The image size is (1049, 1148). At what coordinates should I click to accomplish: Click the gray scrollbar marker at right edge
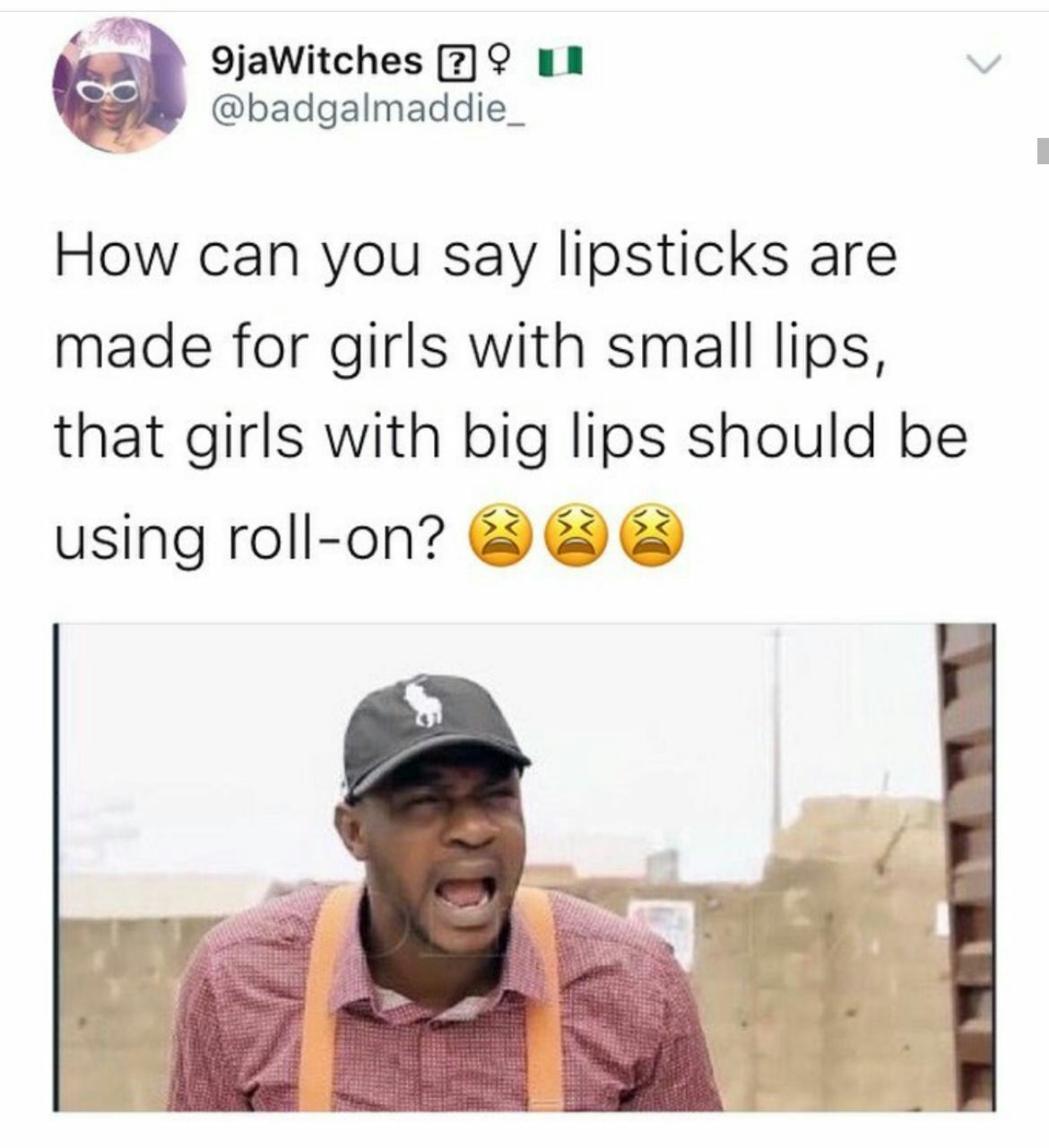[1043, 151]
